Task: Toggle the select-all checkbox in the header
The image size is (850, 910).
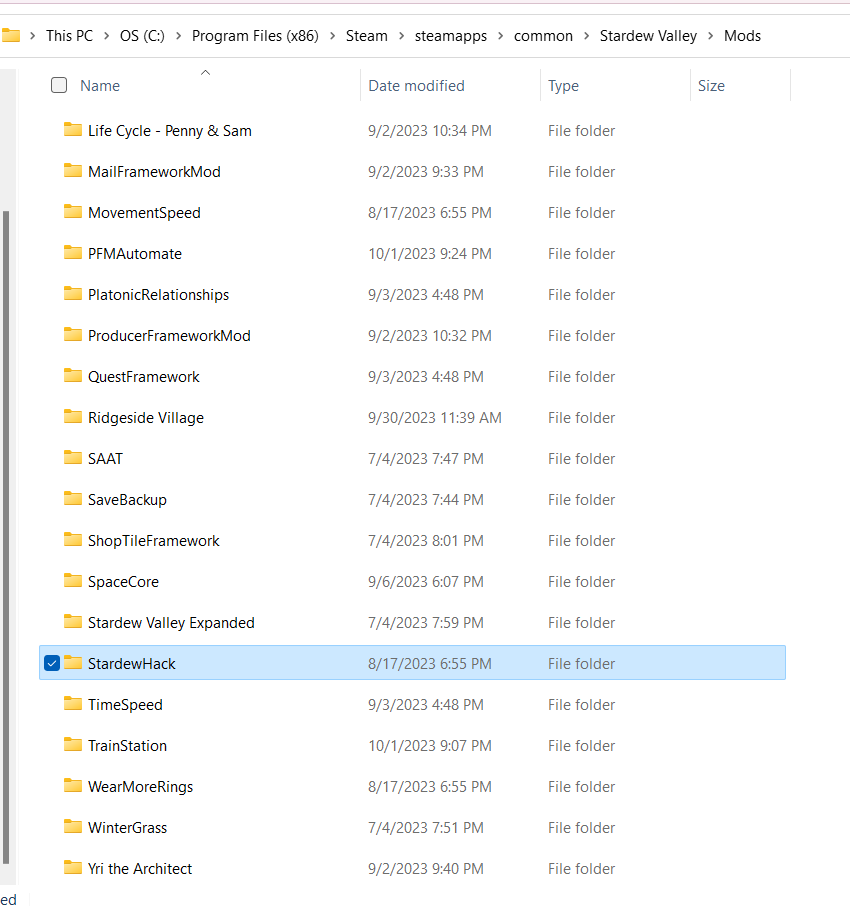Action: click(x=59, y=85)
